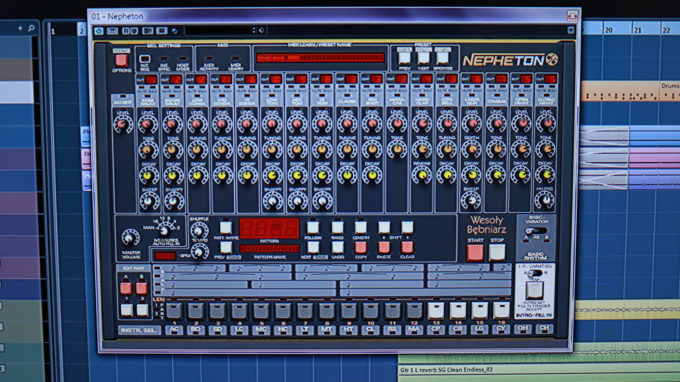Load the Prev preset

404,58
